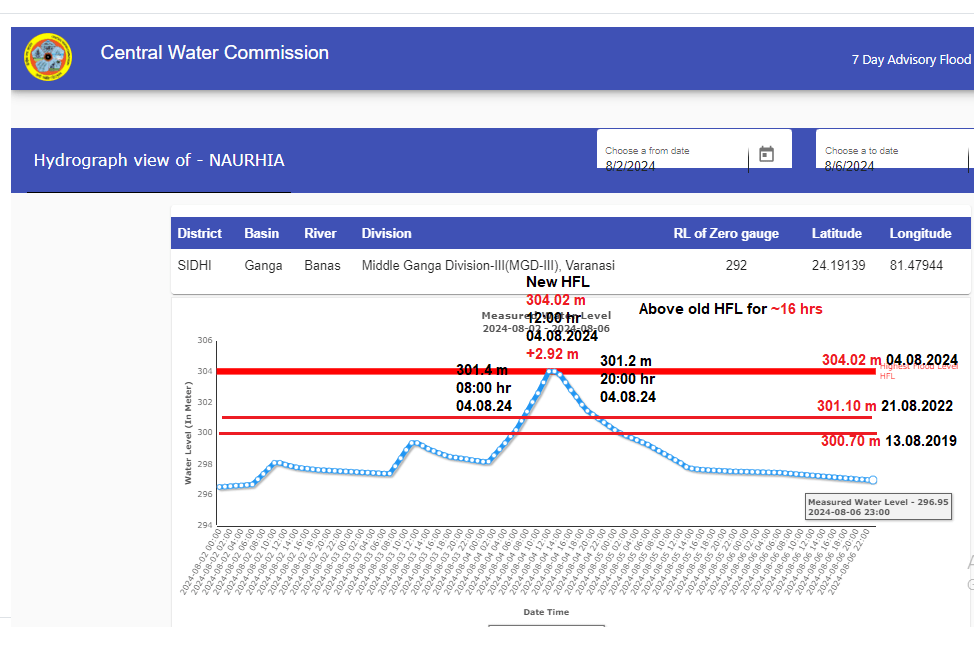974x656 pixels.
Task: Click the Measured Water Level tooltip box
Action: [878, 506]
